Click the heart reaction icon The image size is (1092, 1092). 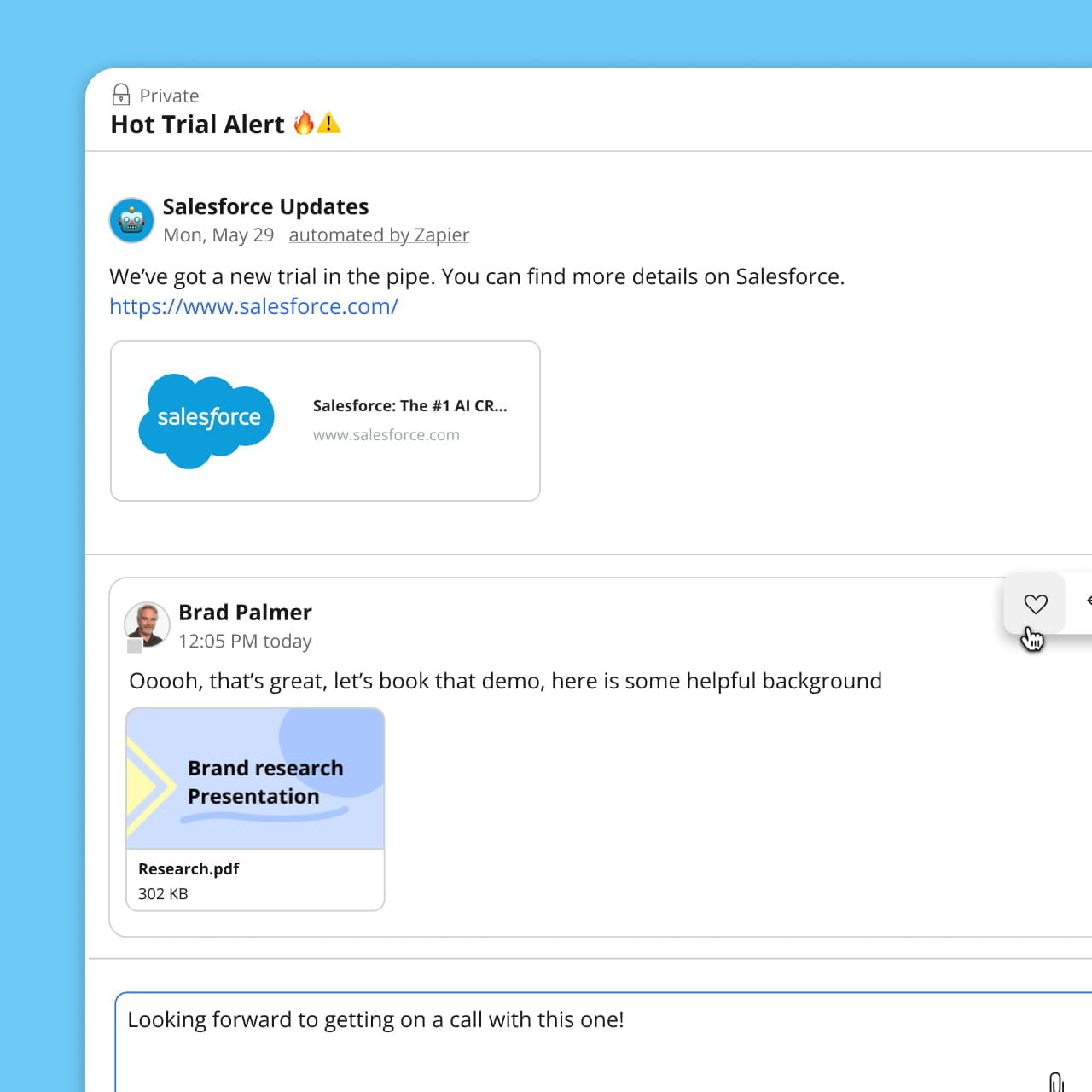click(x=1035, y=604)
